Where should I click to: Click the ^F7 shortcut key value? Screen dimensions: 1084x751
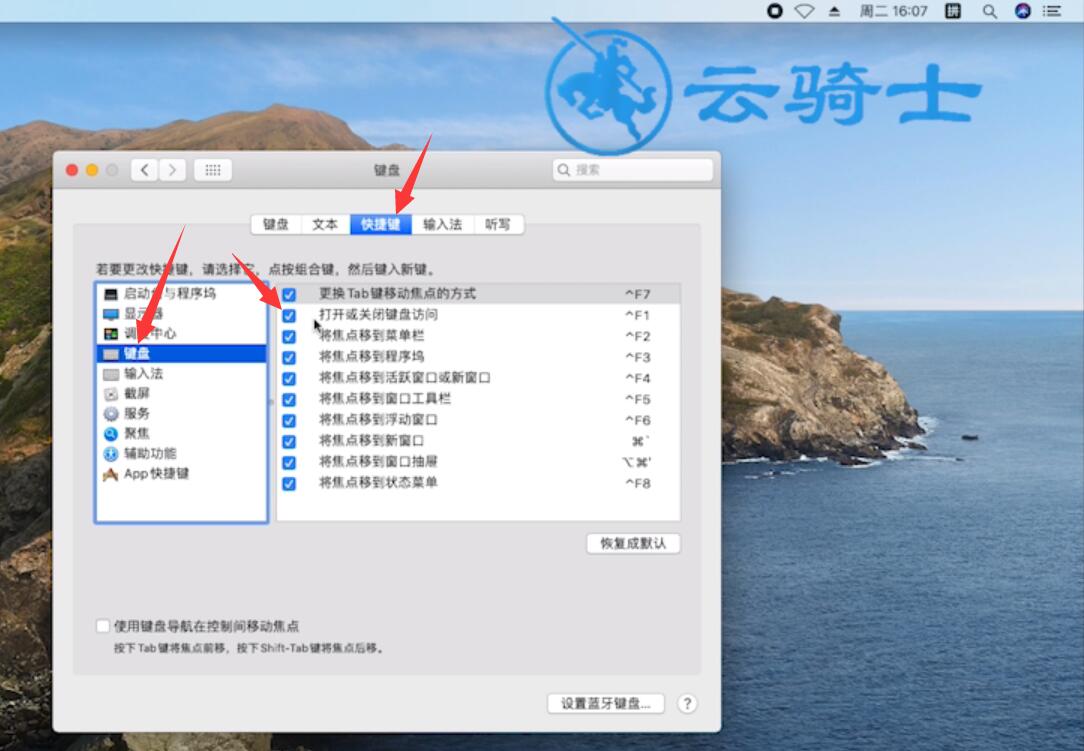(637, 295)
